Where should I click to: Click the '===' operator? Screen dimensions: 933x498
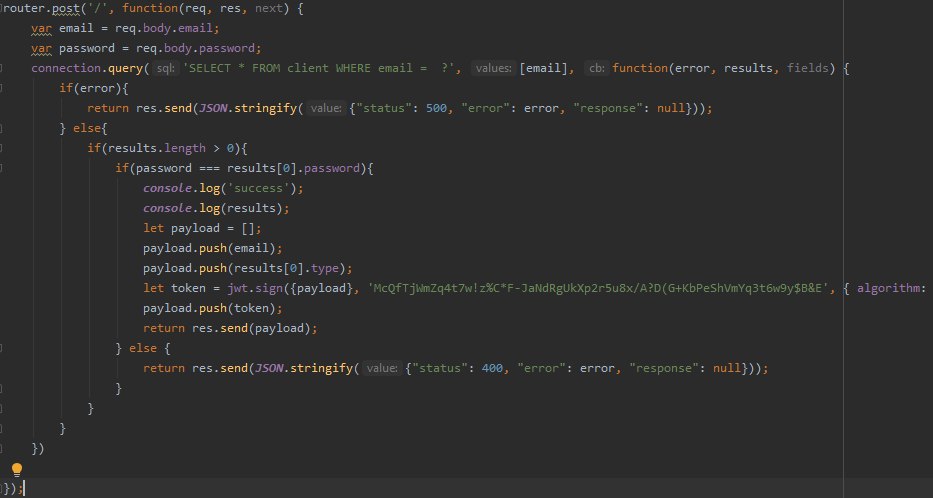click(209, 168)
